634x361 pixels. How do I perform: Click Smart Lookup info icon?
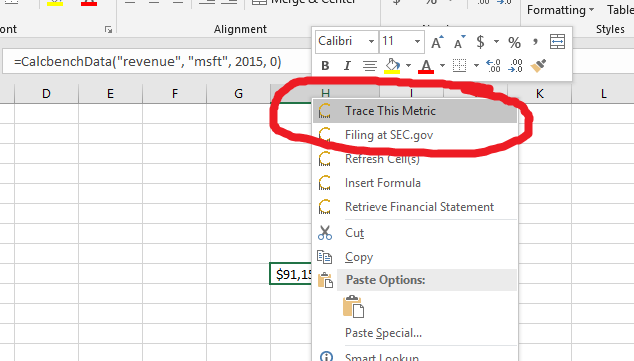tap(326, 357)
